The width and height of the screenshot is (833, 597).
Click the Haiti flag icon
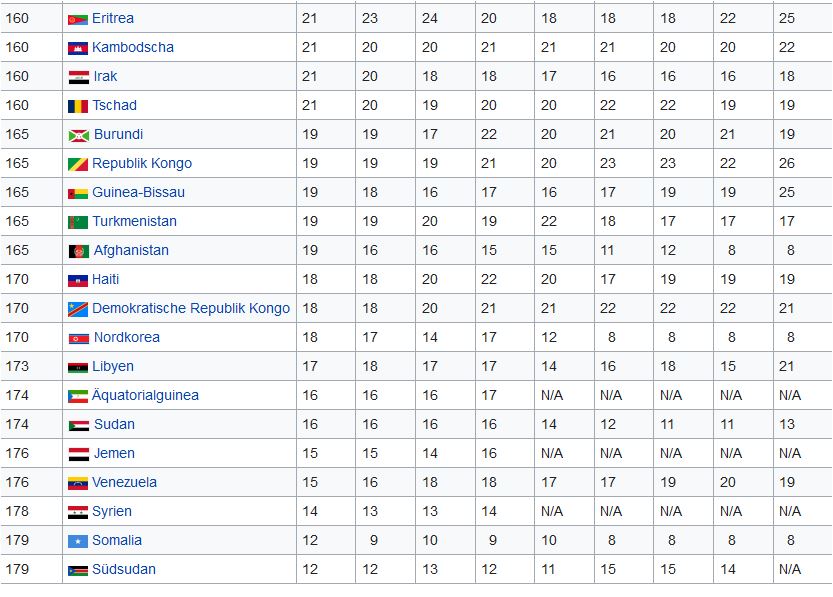[x=78, y=280]
